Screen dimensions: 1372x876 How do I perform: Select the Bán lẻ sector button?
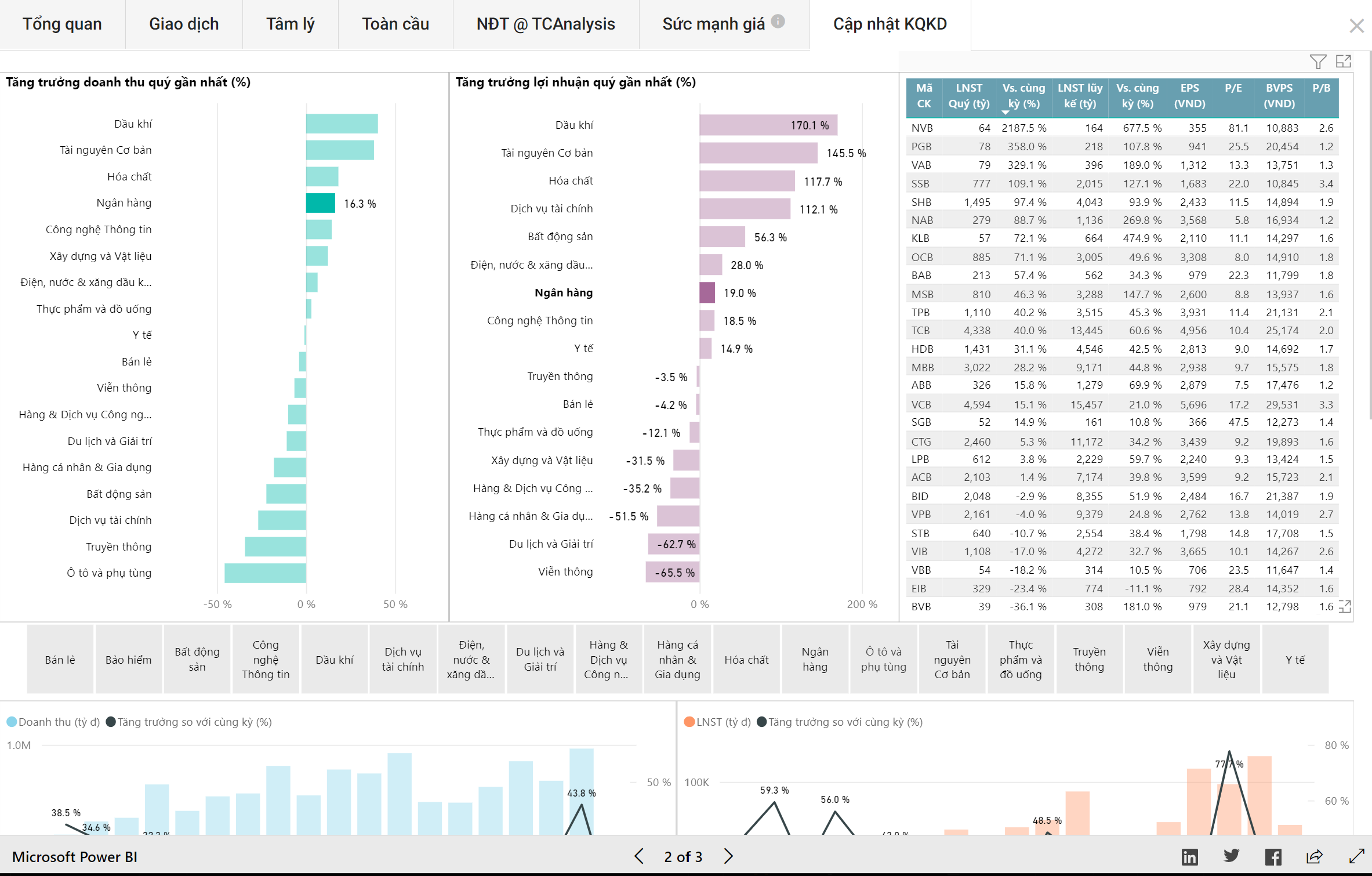[x=60, y=660]
